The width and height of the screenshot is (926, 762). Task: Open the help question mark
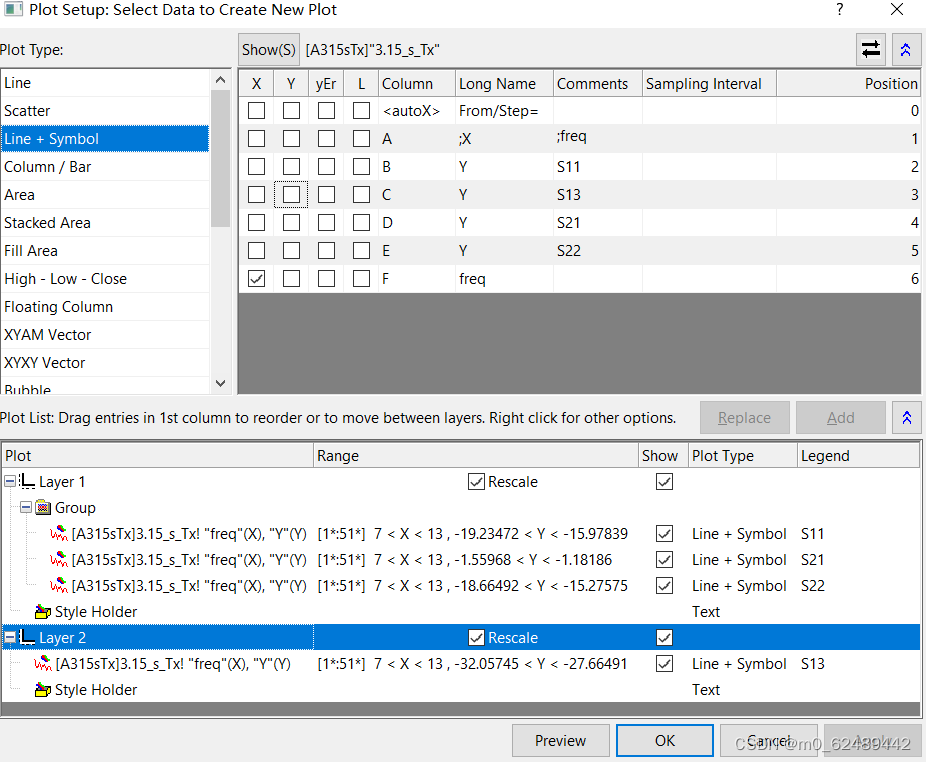pyautogui.click(x=840, y=9)
